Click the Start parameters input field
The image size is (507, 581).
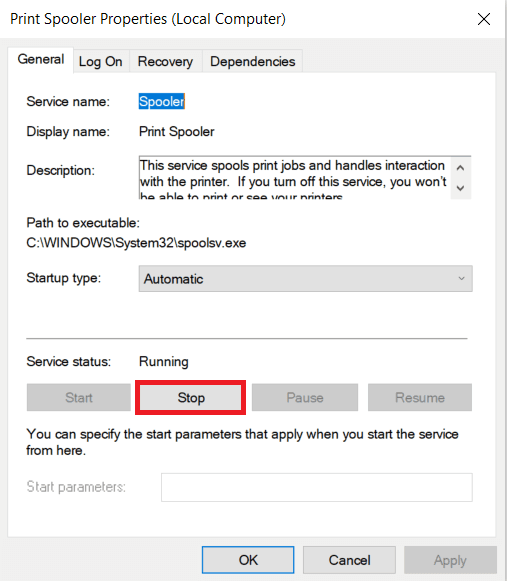click(317, 487)
